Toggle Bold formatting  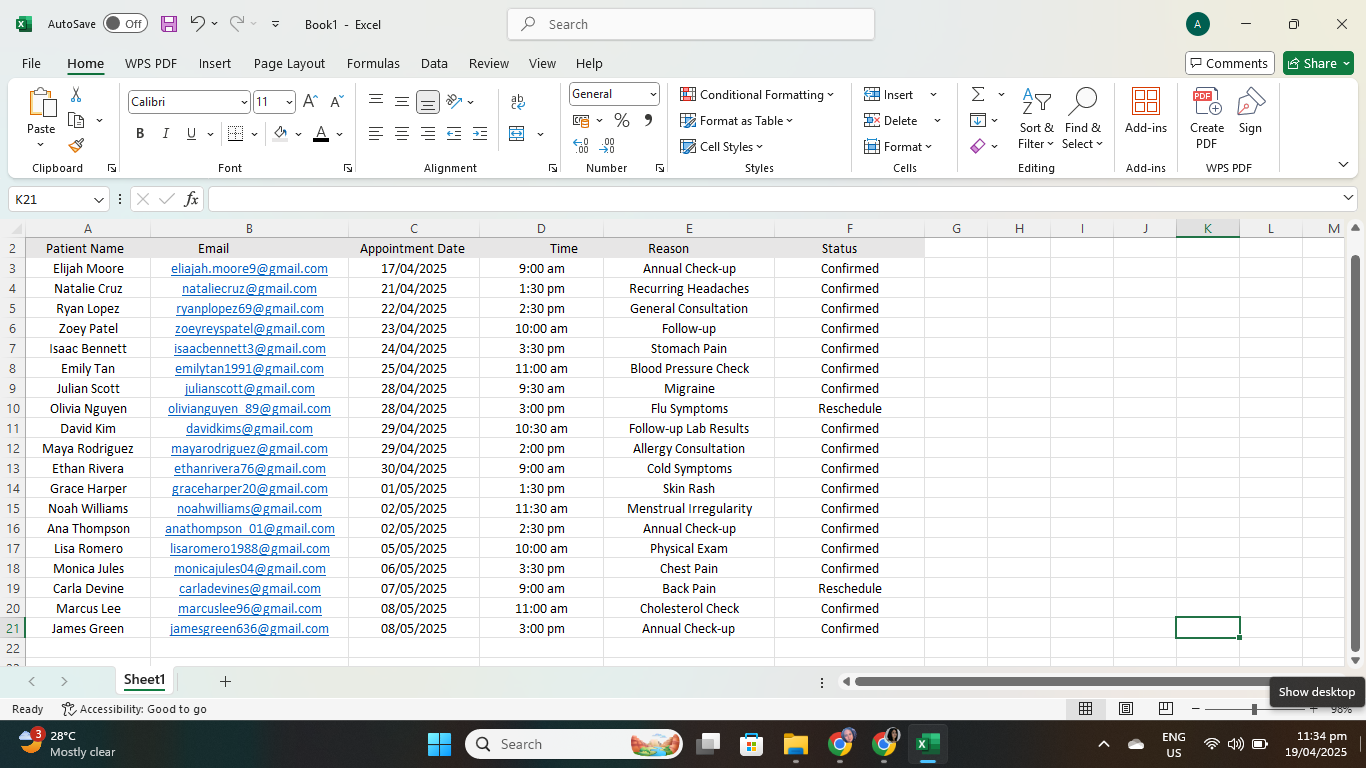pos(140,134)
